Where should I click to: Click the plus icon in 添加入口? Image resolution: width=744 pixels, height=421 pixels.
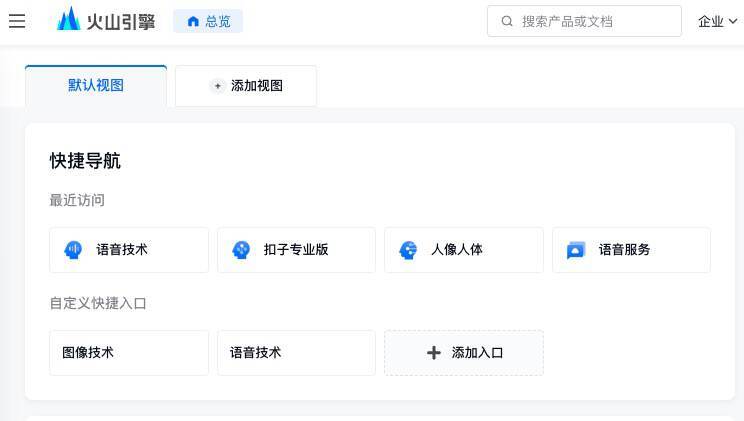(x=434, y=353)
